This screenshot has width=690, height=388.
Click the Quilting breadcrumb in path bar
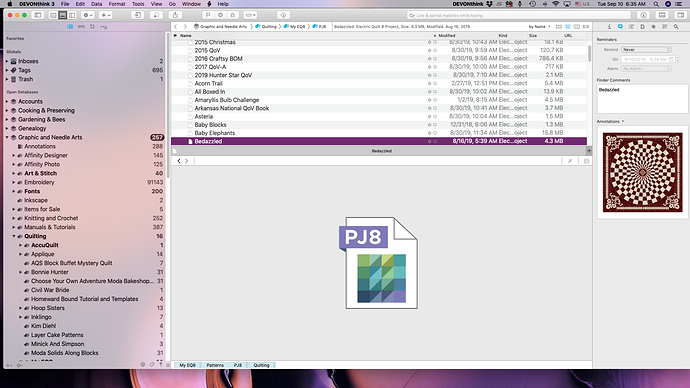pos(266,26)
